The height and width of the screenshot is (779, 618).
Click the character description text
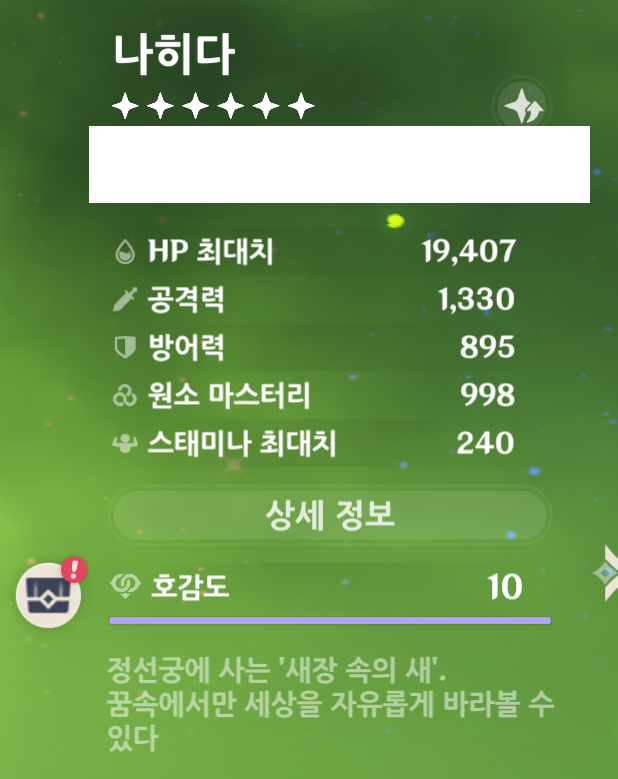click(330, 704)
